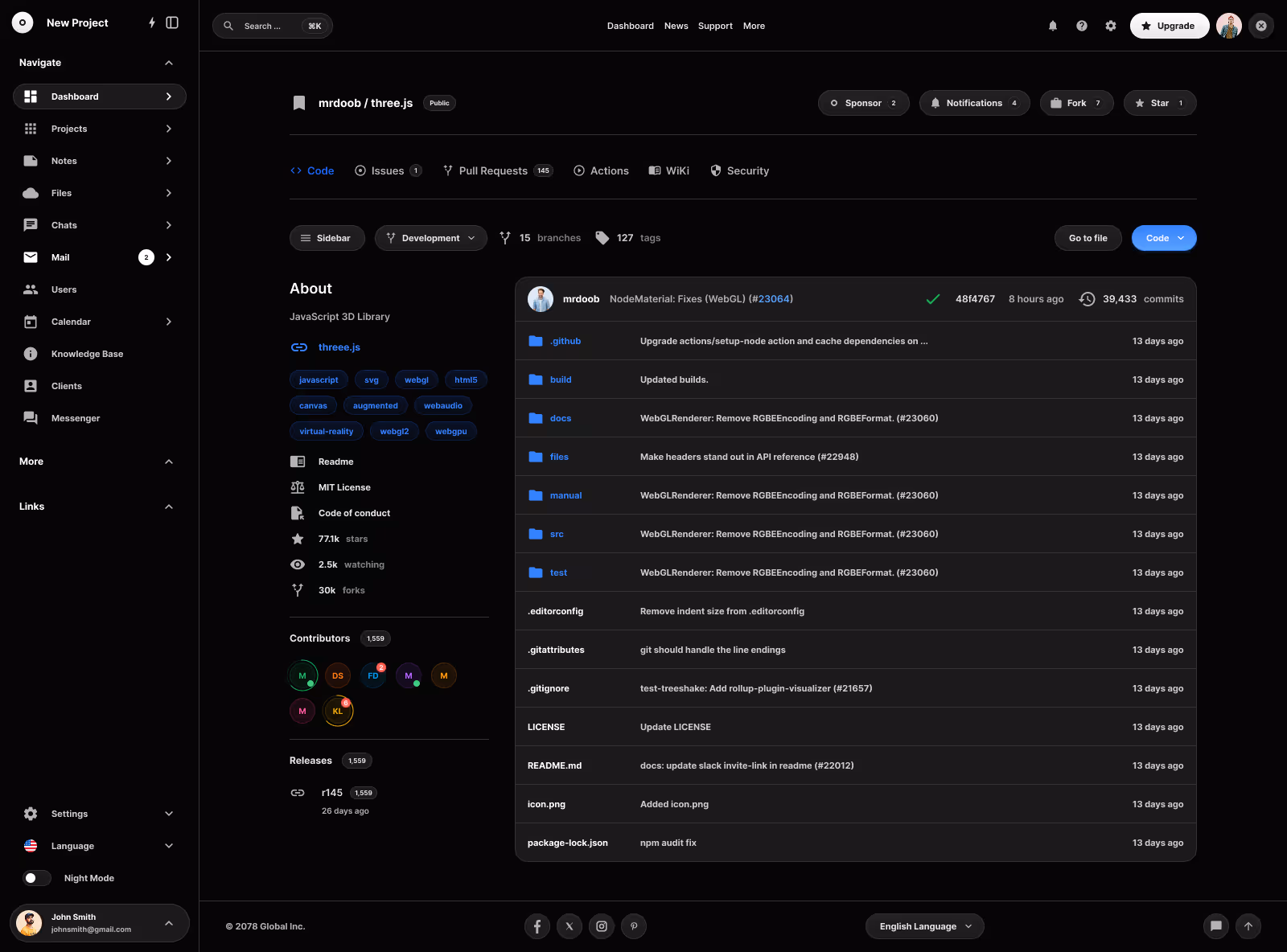Open the threee.js link
This screenshot has width=1287, height=952.
click(339, 347)
